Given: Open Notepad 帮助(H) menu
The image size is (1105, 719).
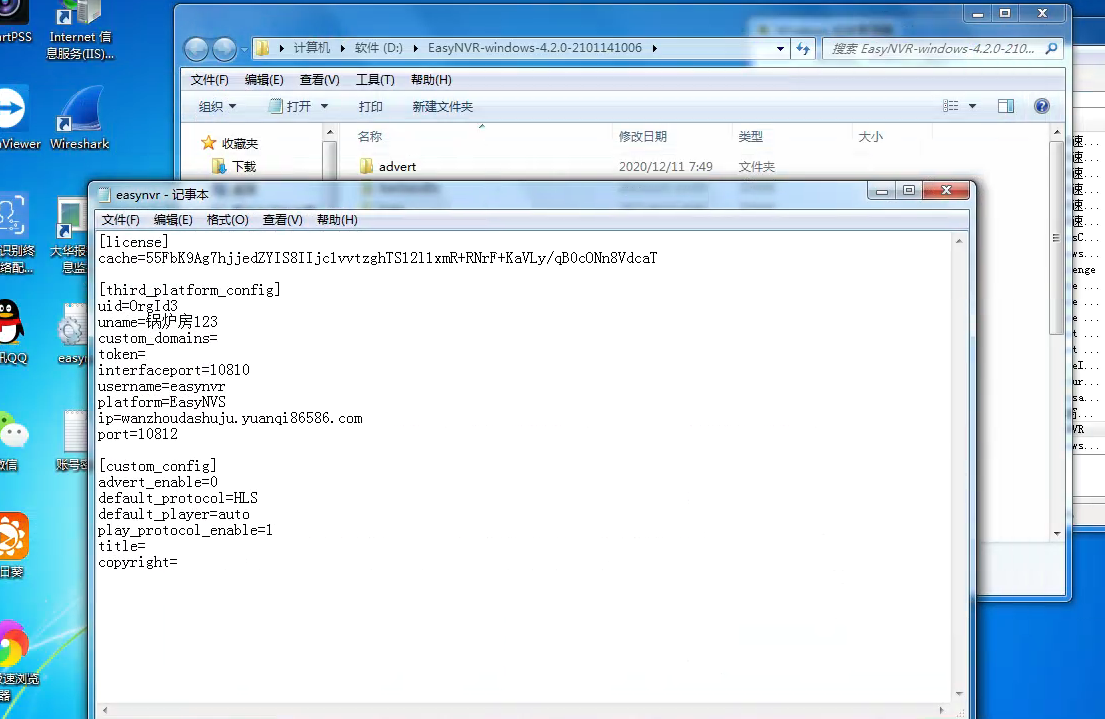Looking at the screenshot, I should pos(338,220).
